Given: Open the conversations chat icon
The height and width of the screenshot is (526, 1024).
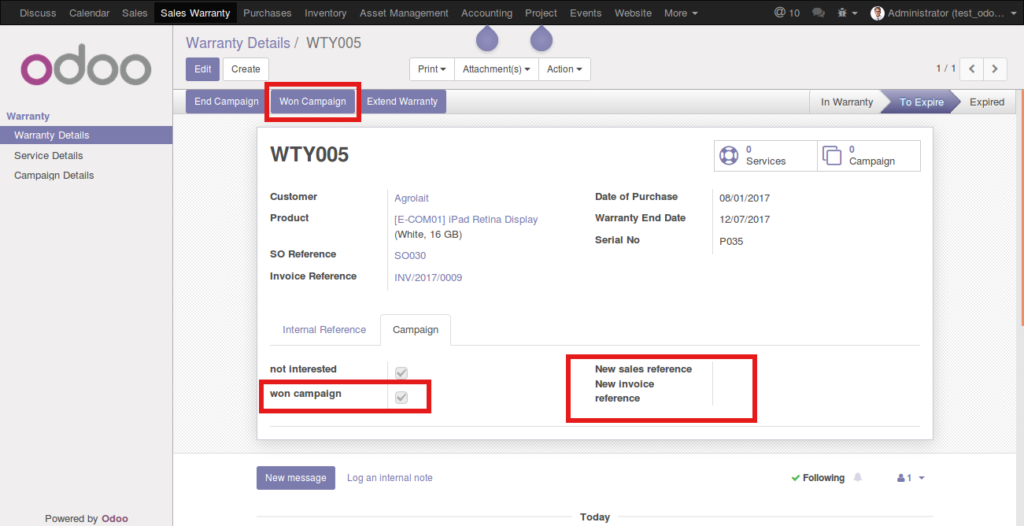Looking at the screenshot, I should (x=818, y=12).
